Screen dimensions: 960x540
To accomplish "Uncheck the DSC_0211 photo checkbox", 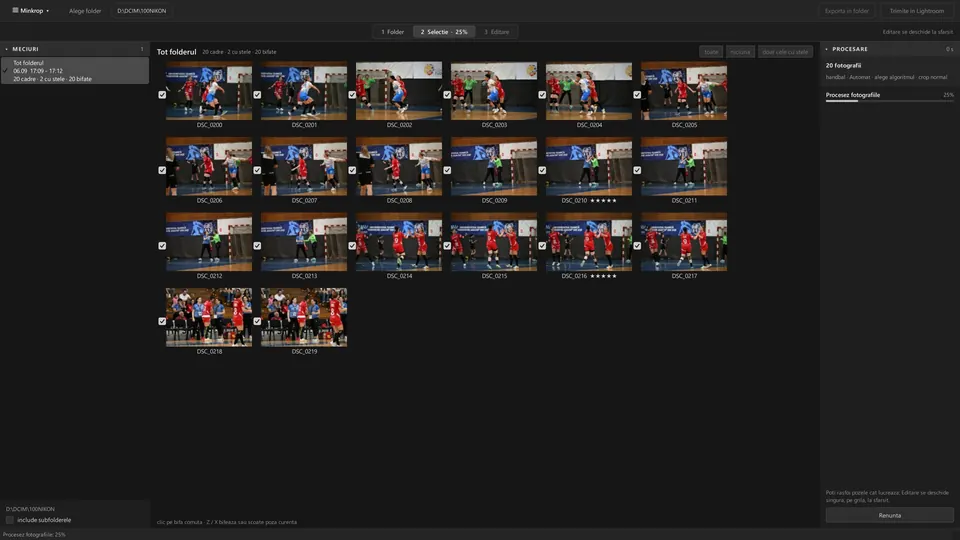I will click(x=637, y=170).
